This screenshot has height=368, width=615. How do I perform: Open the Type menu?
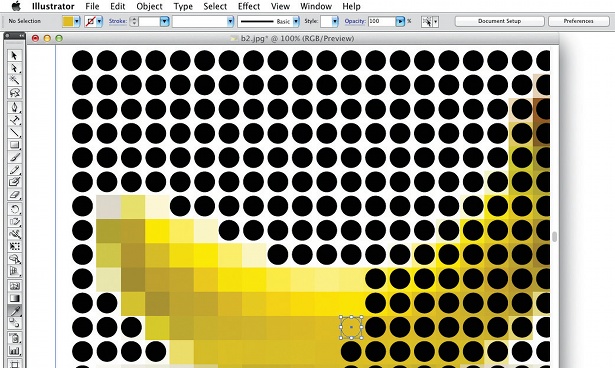(183, 6)
